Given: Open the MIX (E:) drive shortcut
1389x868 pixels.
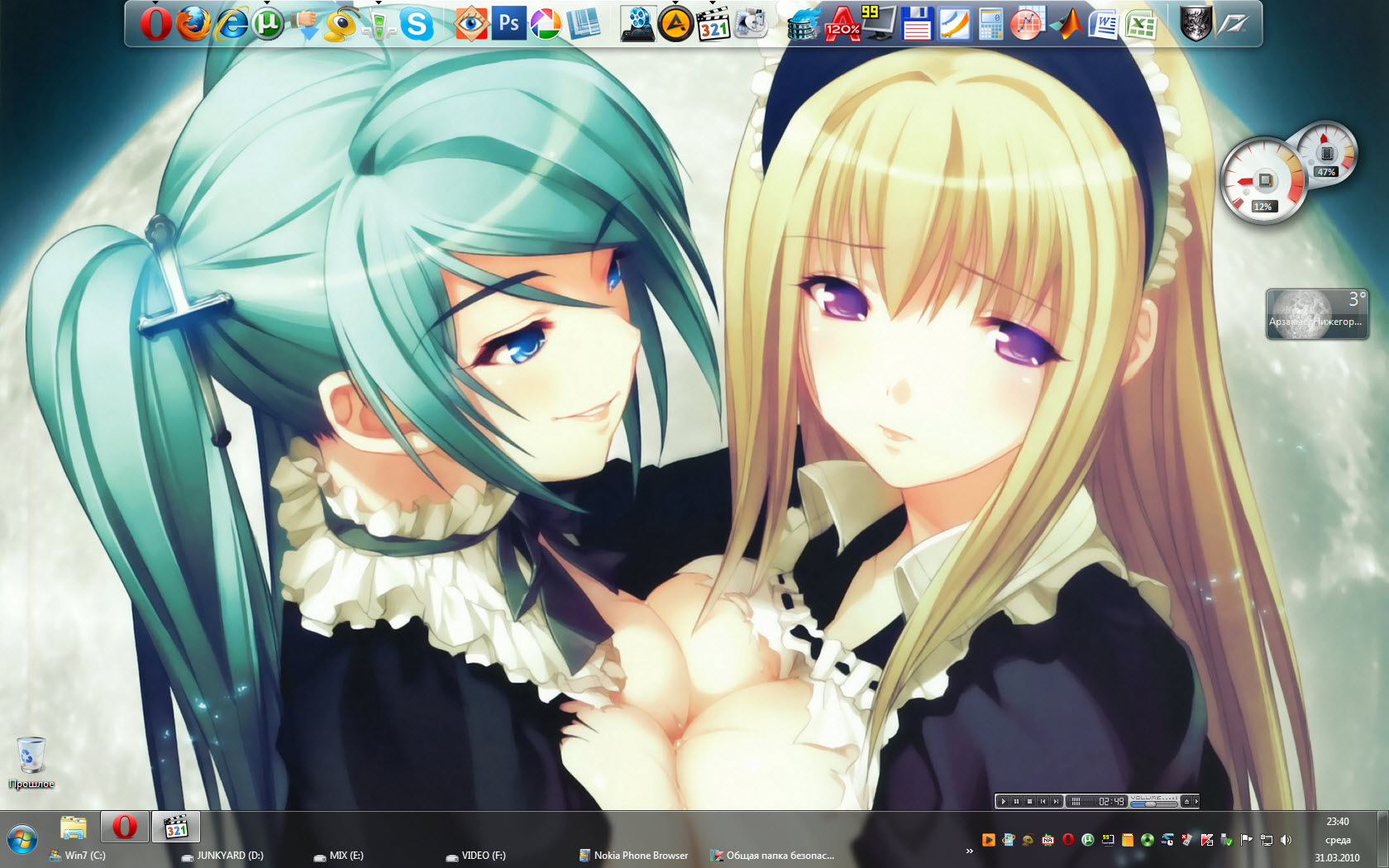Looking at the screenshot, I should (338, 856).
